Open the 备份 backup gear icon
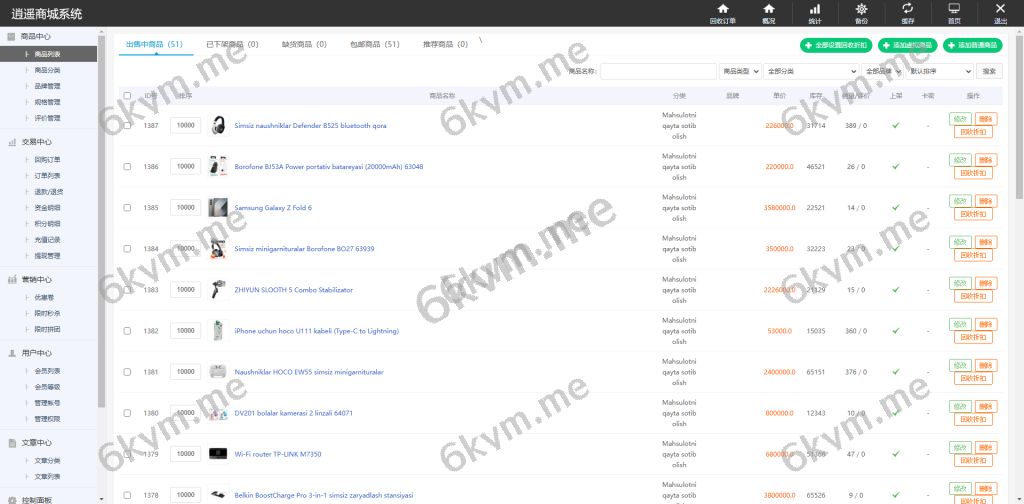 [x=861, y=13]
